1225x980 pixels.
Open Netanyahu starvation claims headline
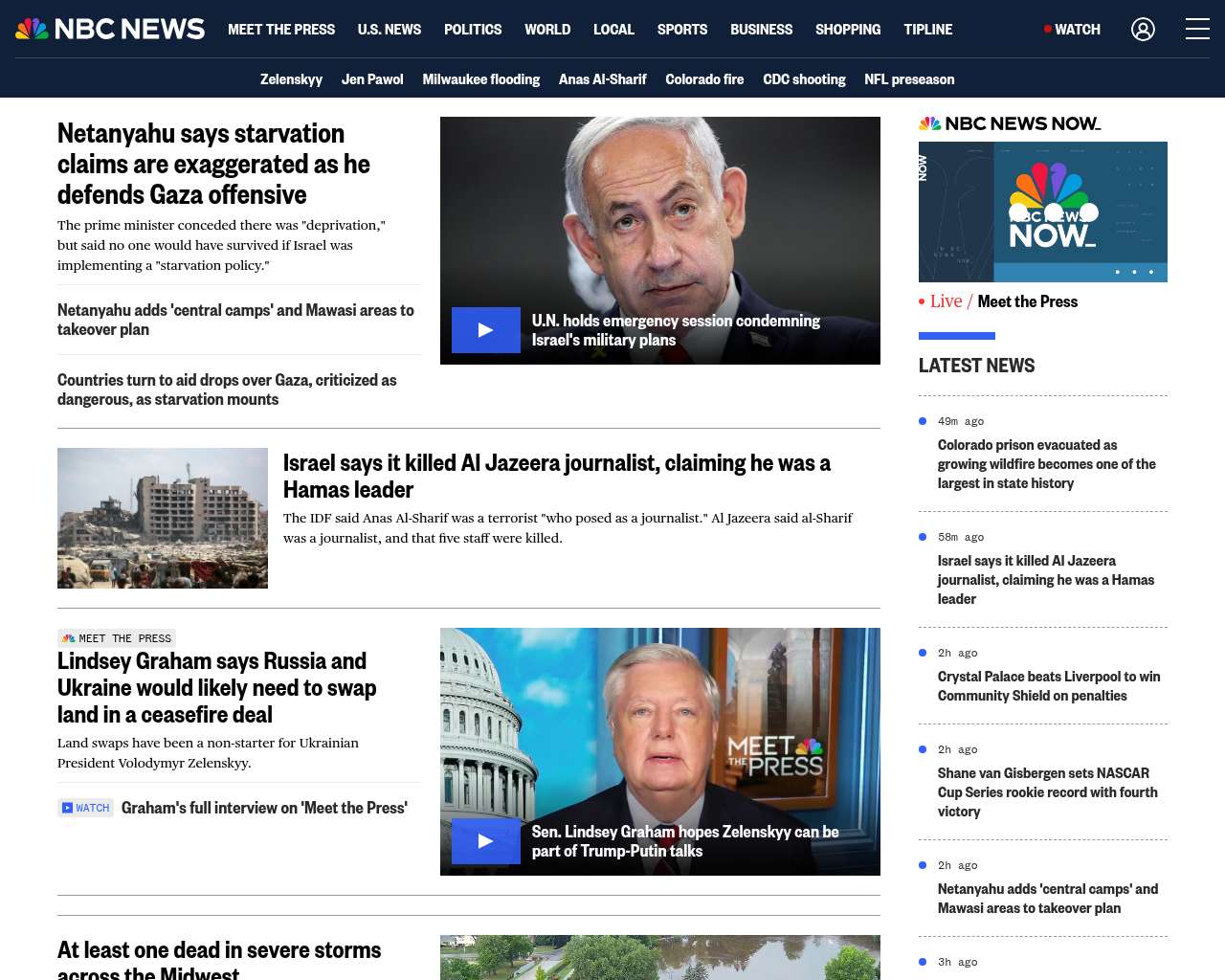coord(213,164)
